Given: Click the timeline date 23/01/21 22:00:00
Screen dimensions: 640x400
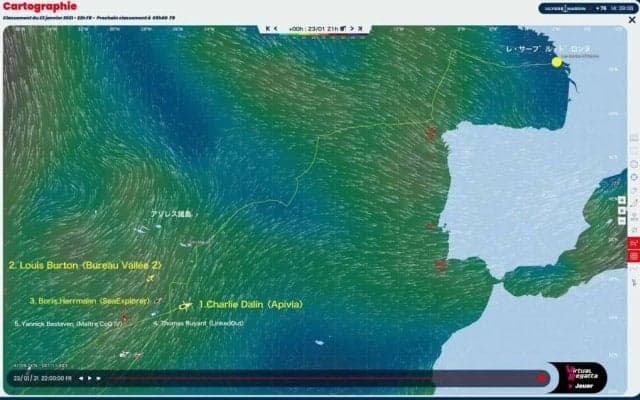Looking at the screenshot, I should pyautogui.click(x=42, y=378).
